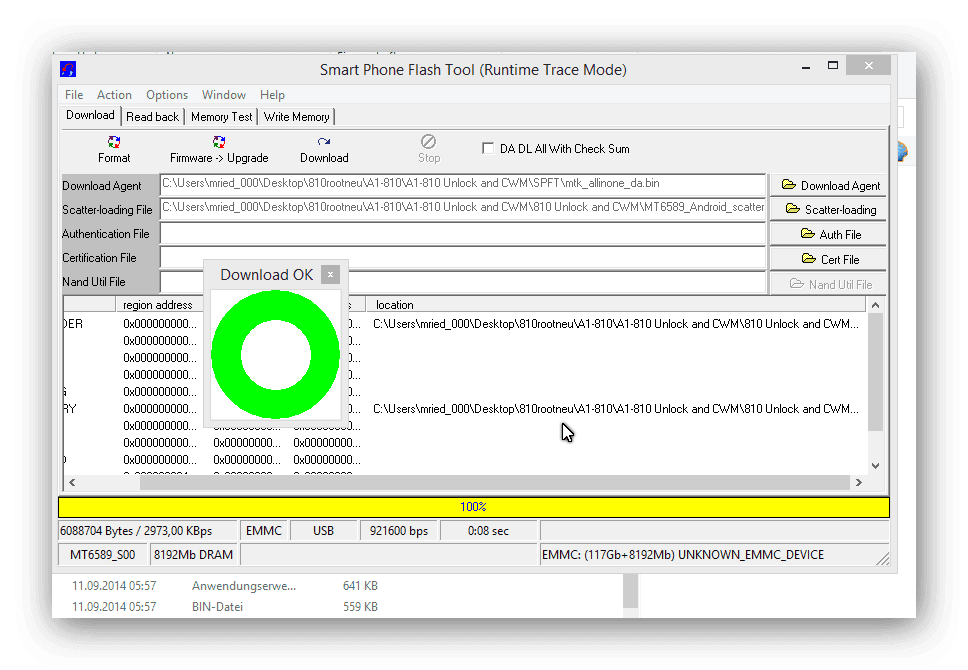Viewport: 968px width, 670px height.
Task: Open the Action menu
Action: (x=114, y=94)
